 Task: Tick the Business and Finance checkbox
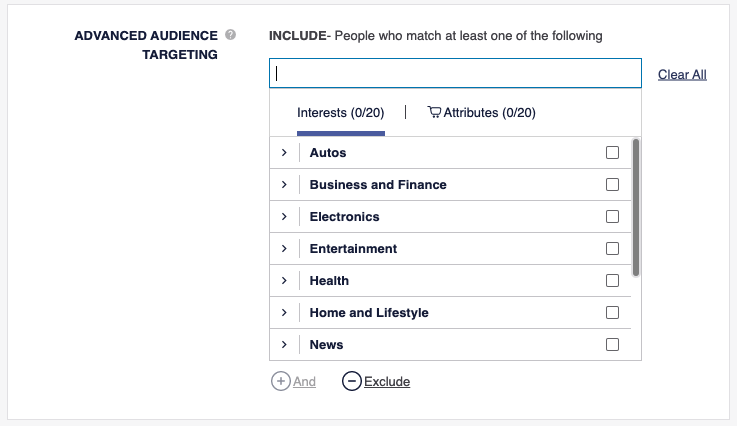[x=612, y=185]
